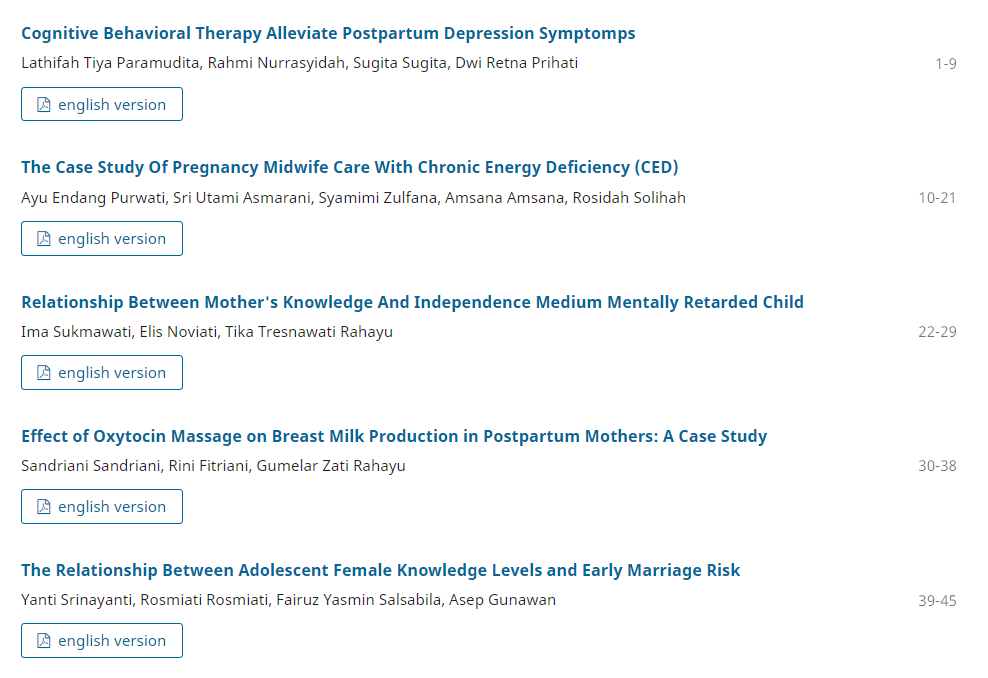Click PDF icon for Chronic Energy Deficiency article
The width and height of the screenshot is (988, 678).
click(44, 239)
